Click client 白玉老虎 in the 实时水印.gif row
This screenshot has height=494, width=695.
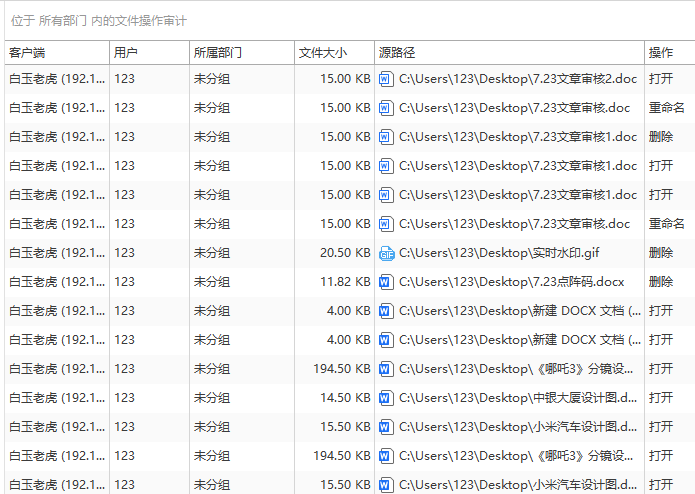coord(57,253)
